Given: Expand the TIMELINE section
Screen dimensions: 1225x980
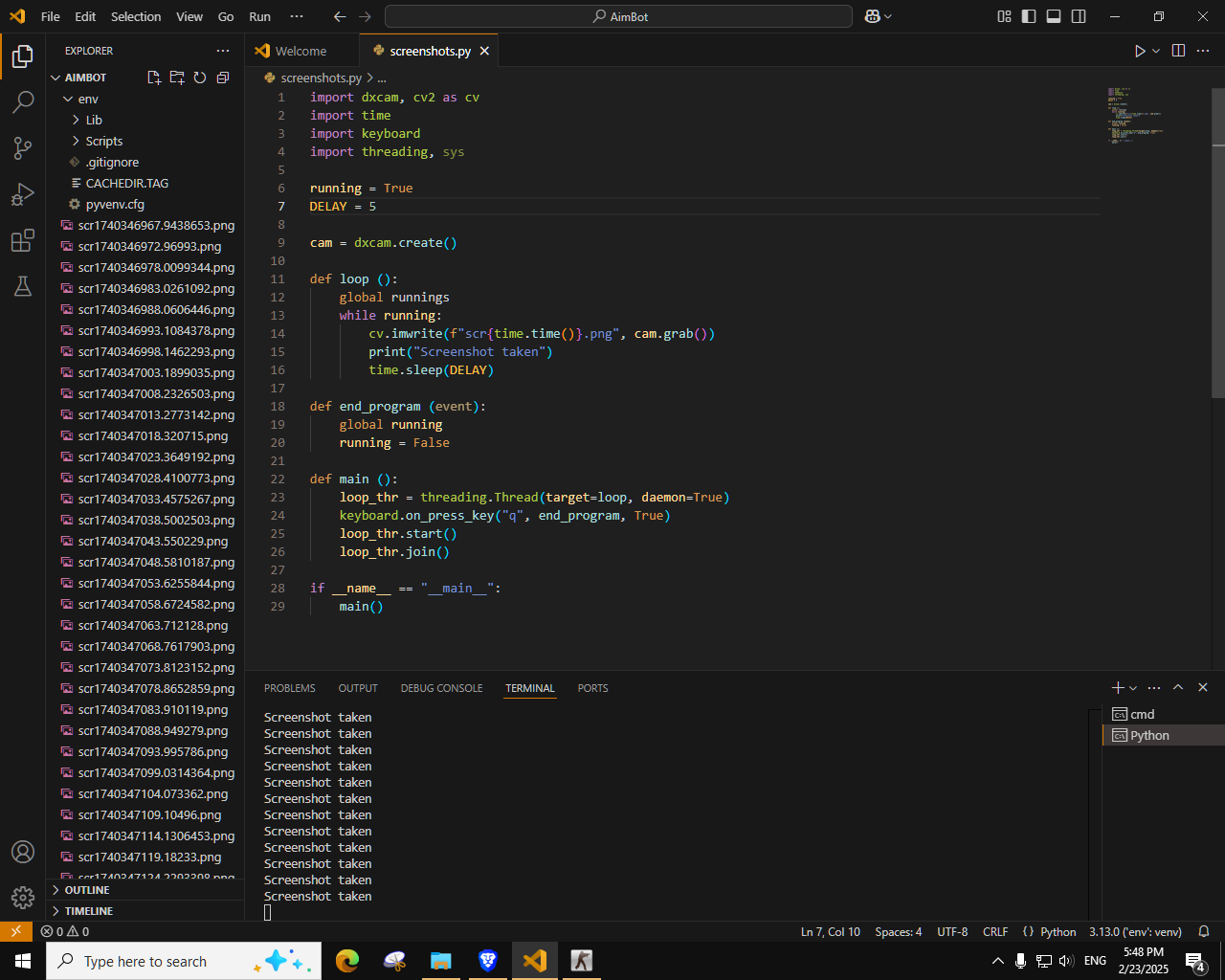Looking at the screenshot, I should click(x=145, y=911).
